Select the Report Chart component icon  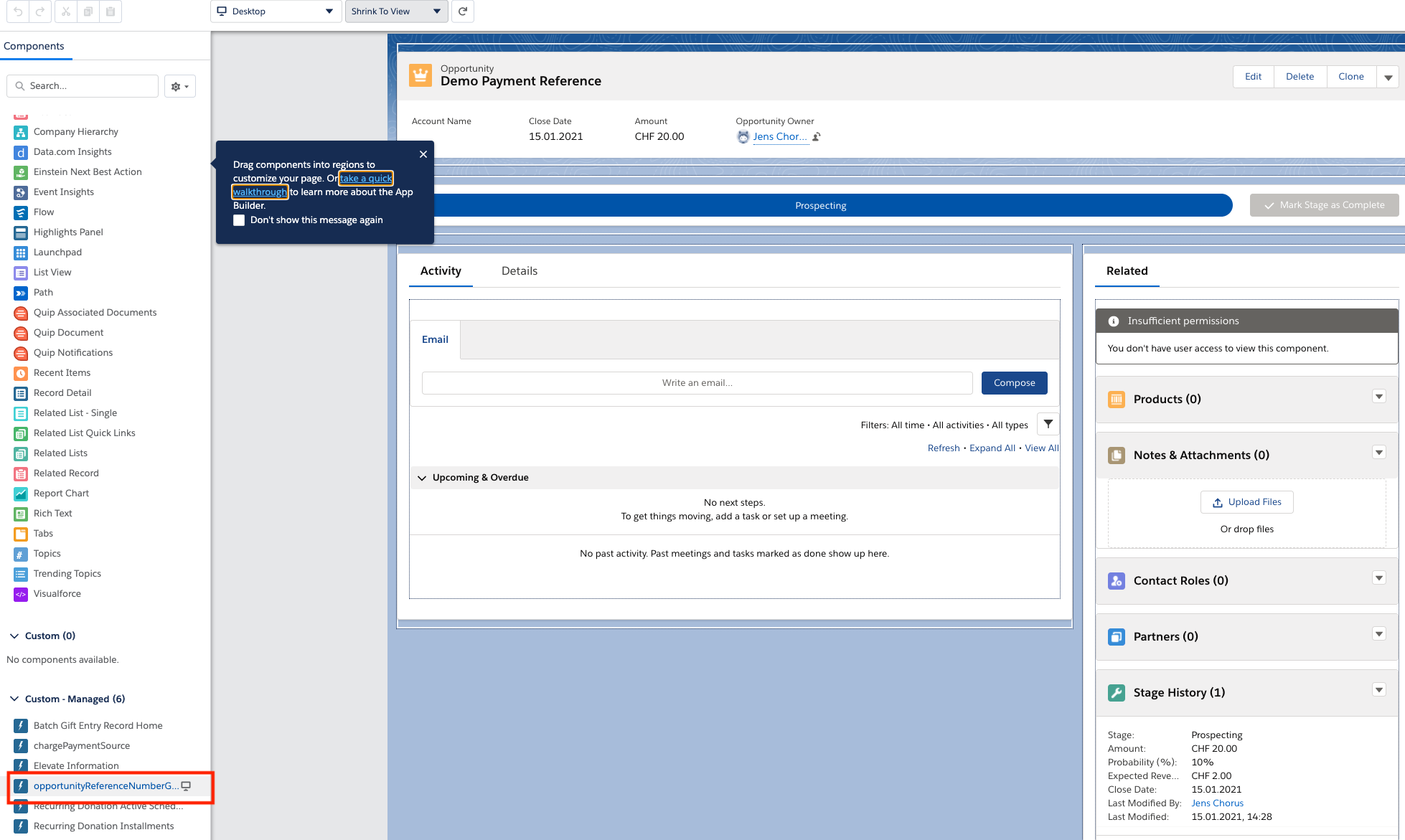pos(21,494)
